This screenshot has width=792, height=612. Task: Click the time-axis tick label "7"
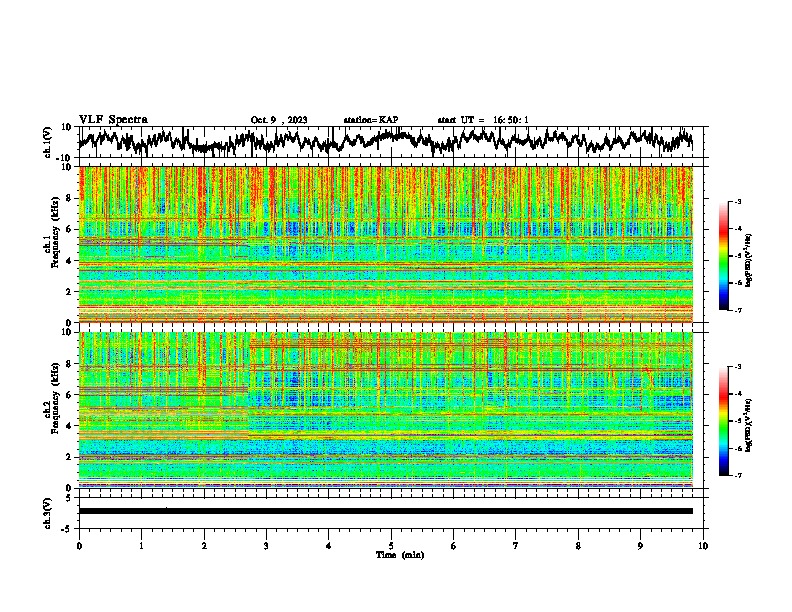516,546
